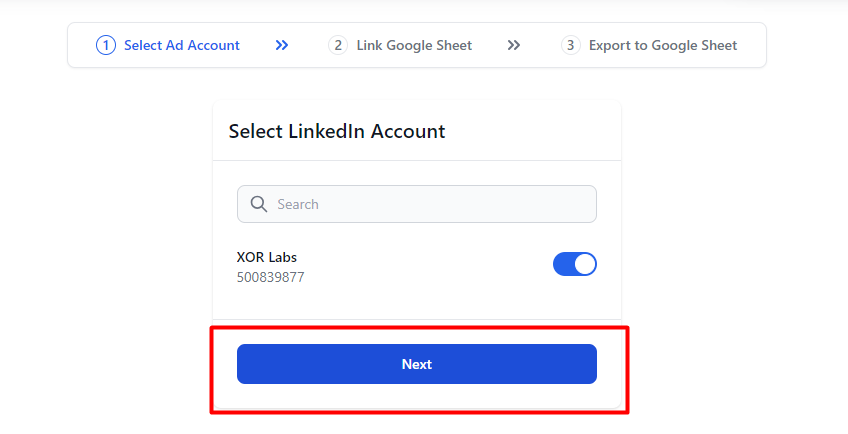The height and width of the screenshot is (434, 848).
Task: Focus the Search accounts input field
Action: tap(416, 204)
